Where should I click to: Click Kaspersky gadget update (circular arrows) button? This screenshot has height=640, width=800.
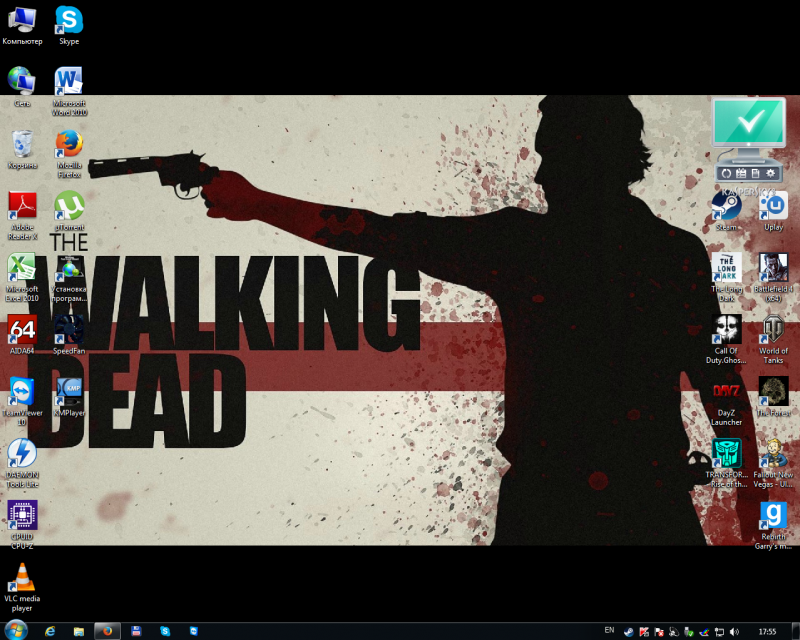click(x=727, y=174)
